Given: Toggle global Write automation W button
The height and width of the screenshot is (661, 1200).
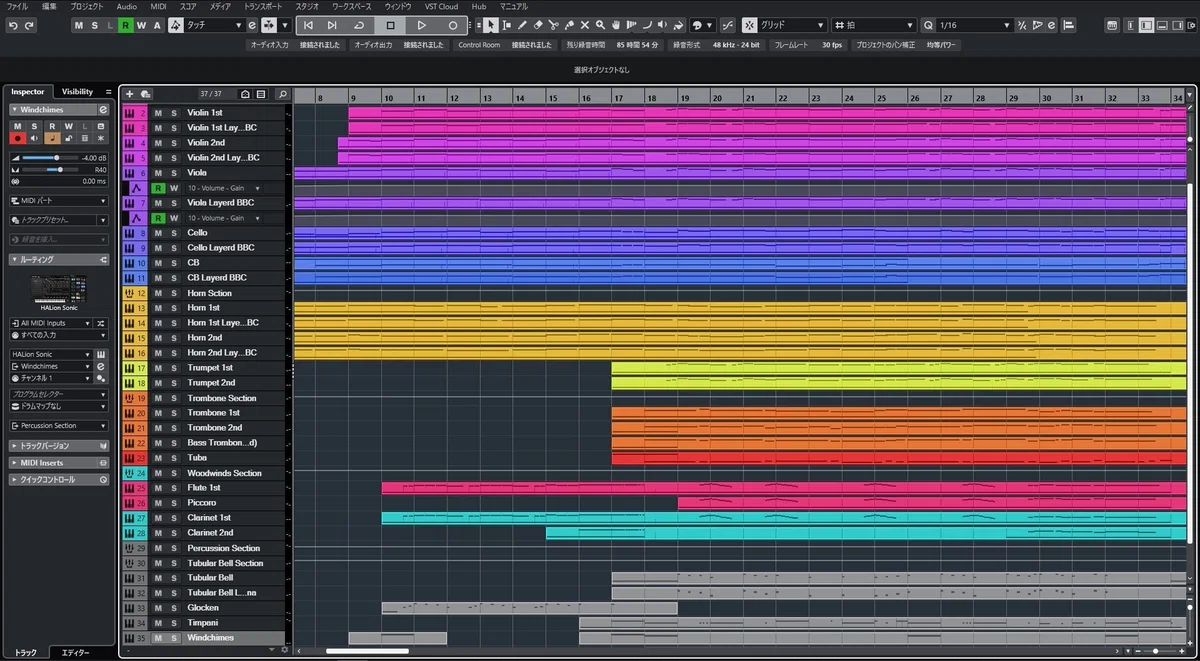Looking at the screenshot, I should point(141,25).
